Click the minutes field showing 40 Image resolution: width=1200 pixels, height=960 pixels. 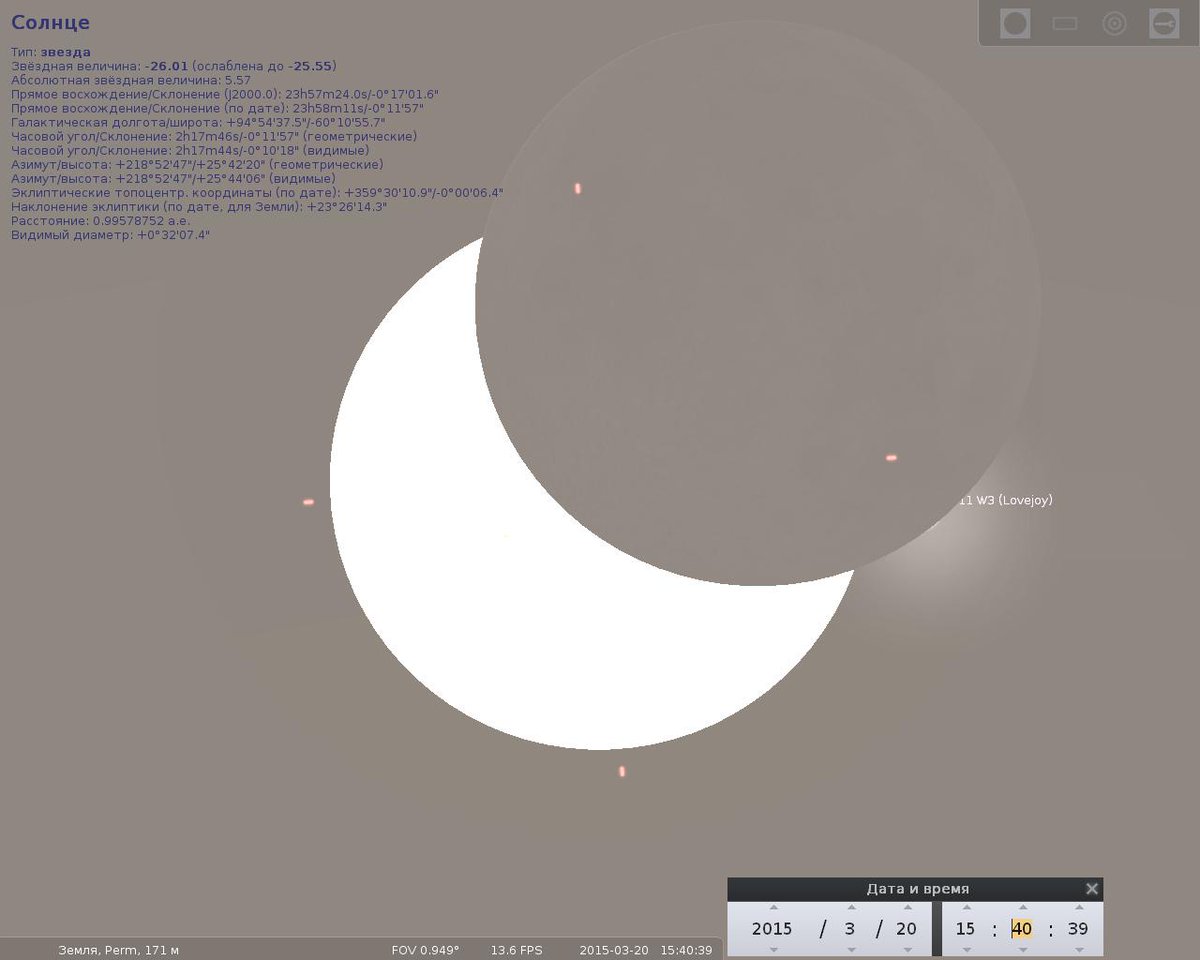[1021, 929]
